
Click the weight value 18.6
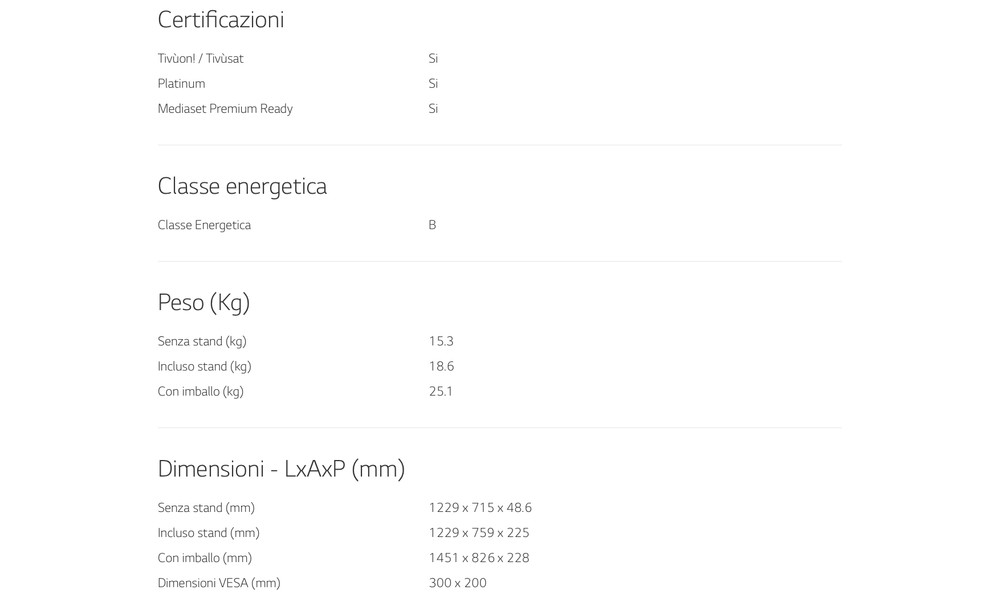(x=441, y=367)
